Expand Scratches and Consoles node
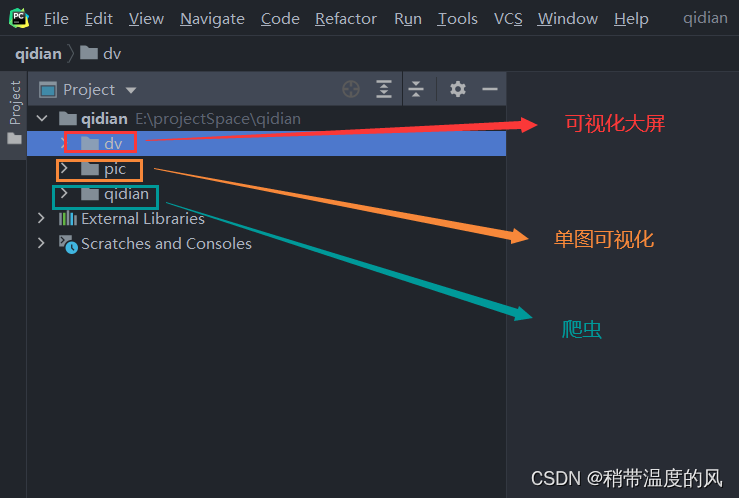The image size is (739, 498). [41, 243]
